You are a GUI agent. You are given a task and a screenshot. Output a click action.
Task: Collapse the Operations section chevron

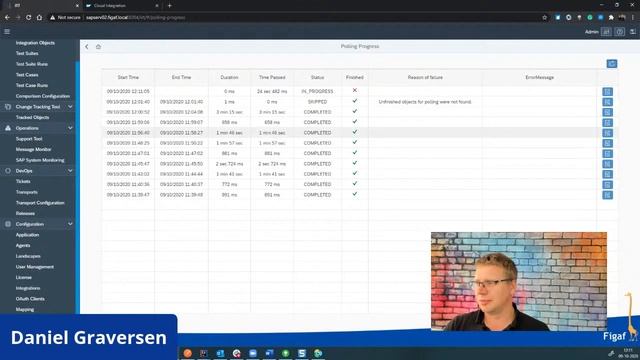click(70, 128)
